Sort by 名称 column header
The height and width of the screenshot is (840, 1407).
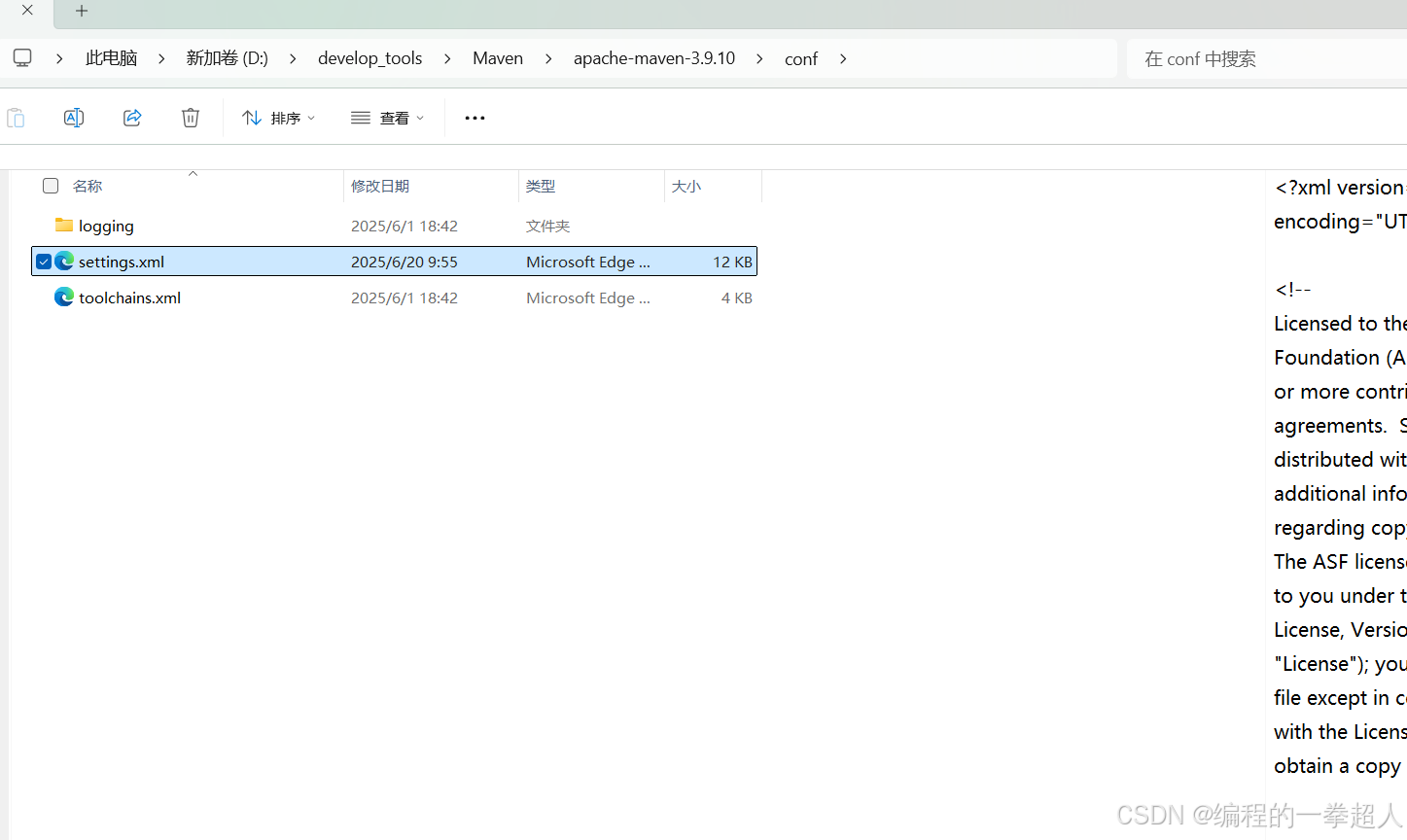[x=88, y=186]
